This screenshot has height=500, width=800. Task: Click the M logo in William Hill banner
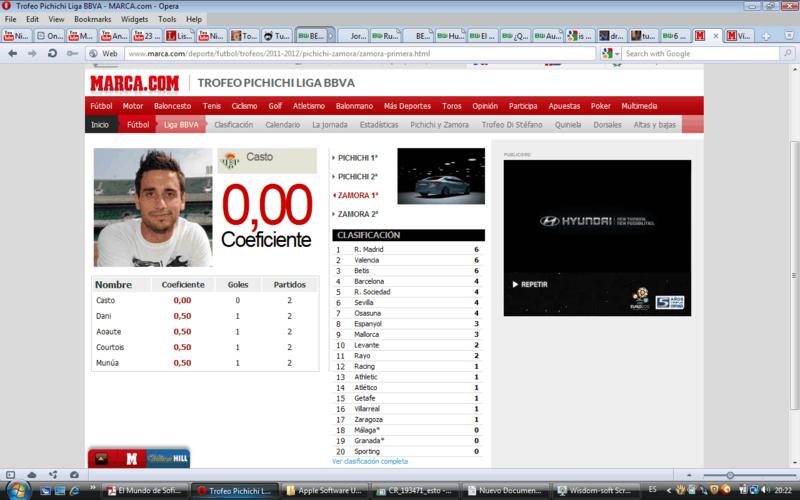click(132, 459)
